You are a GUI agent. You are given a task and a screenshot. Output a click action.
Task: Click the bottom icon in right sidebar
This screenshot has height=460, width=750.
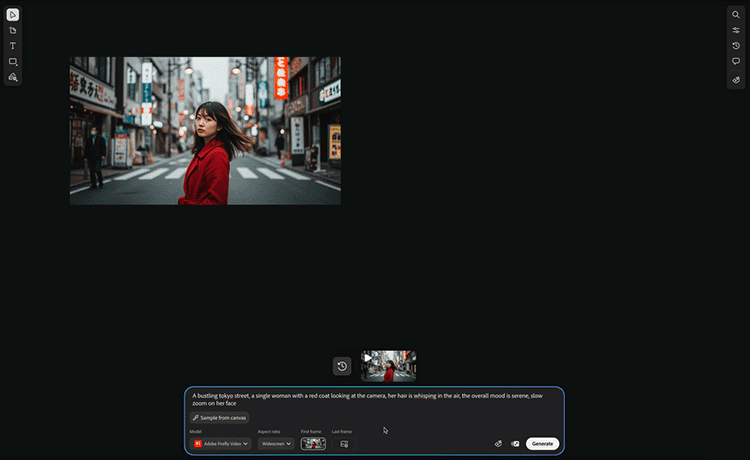tap(736, 78)
